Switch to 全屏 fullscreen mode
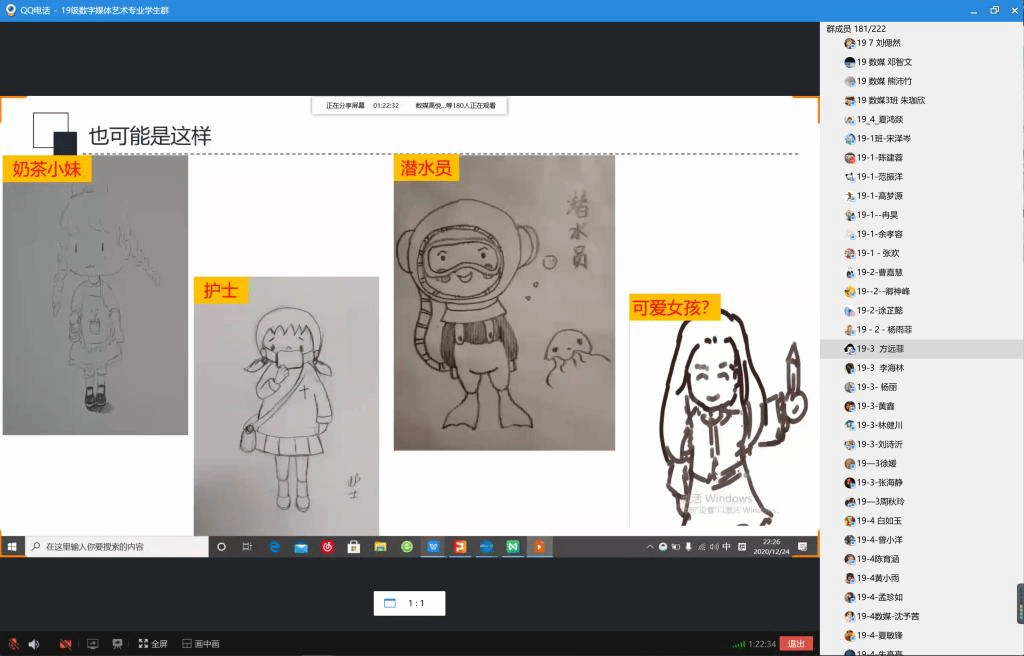 [x=153, y=644]
